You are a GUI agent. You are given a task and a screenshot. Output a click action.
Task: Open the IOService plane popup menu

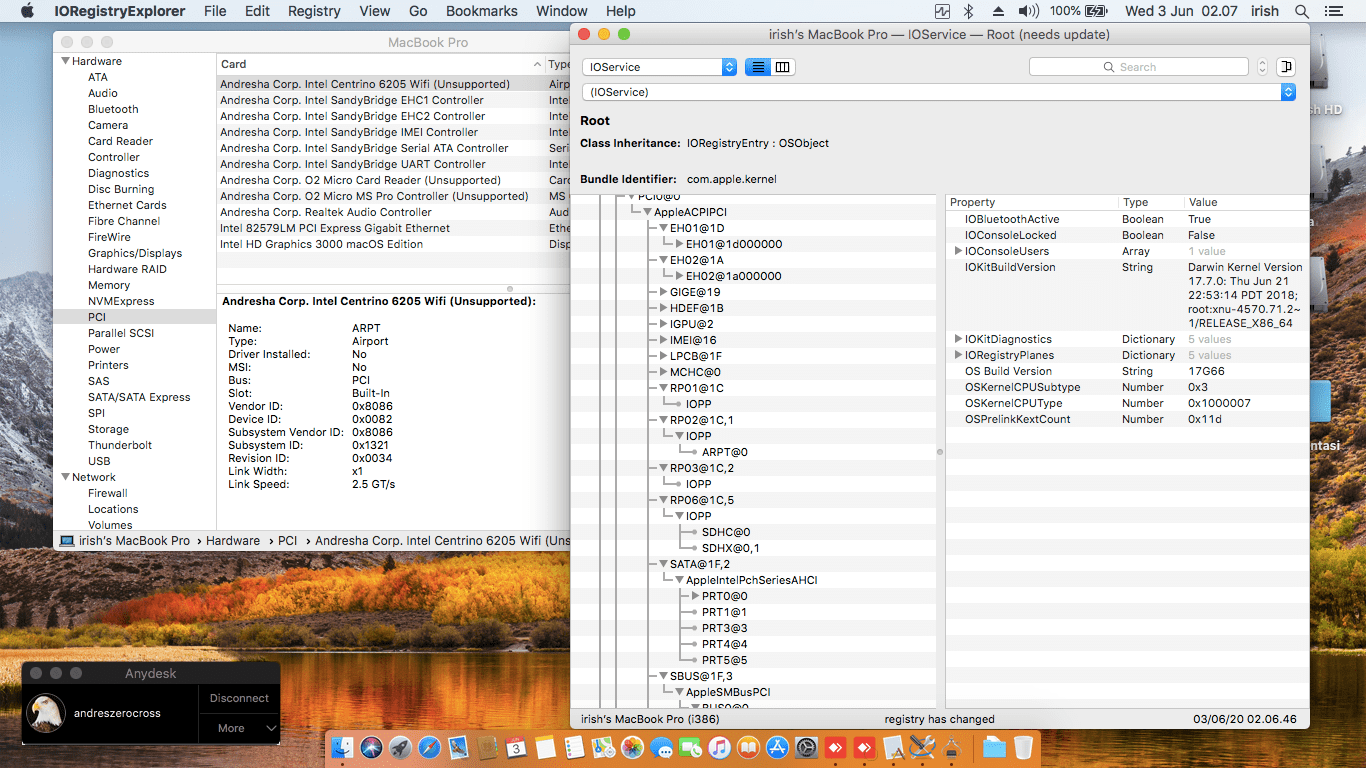[660, 67]
